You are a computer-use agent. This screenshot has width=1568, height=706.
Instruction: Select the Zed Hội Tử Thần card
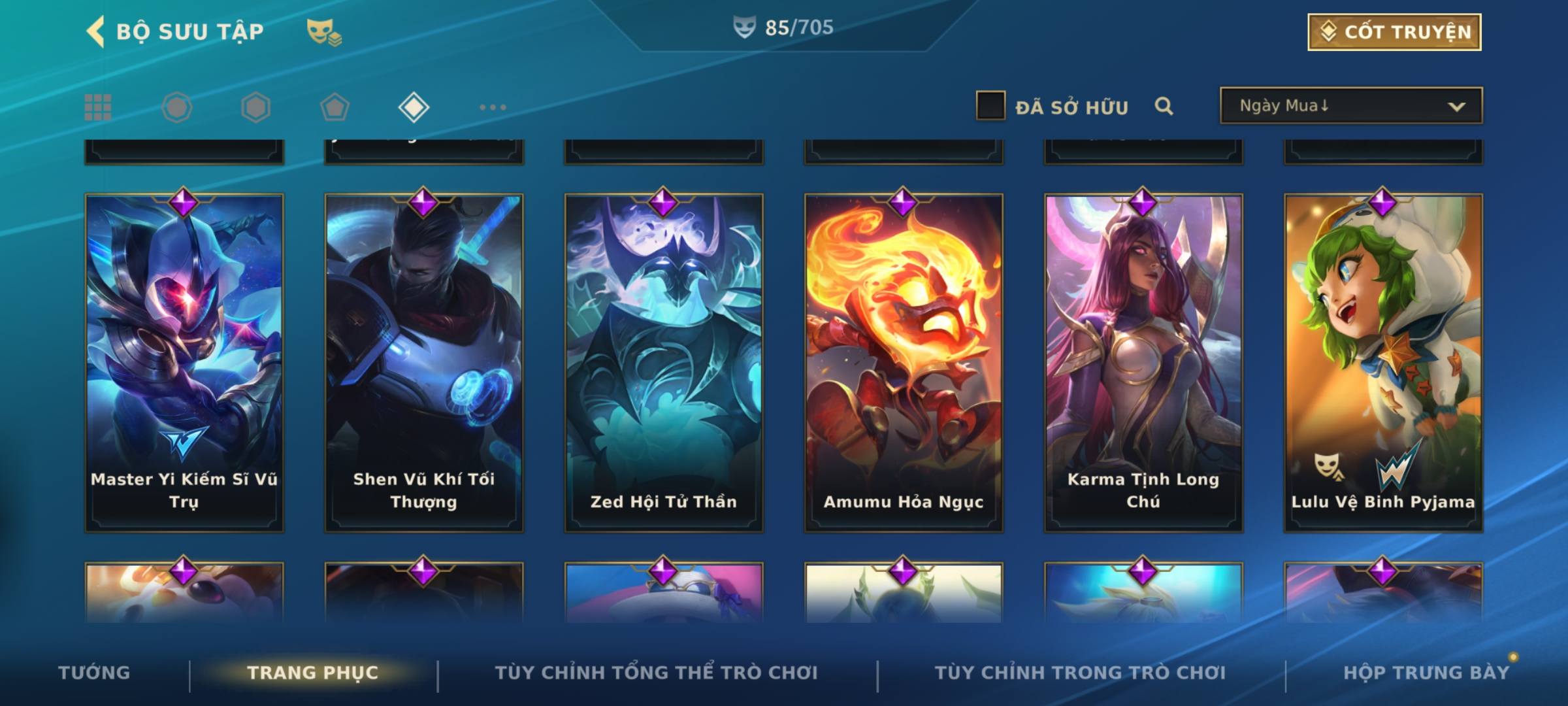664,363
